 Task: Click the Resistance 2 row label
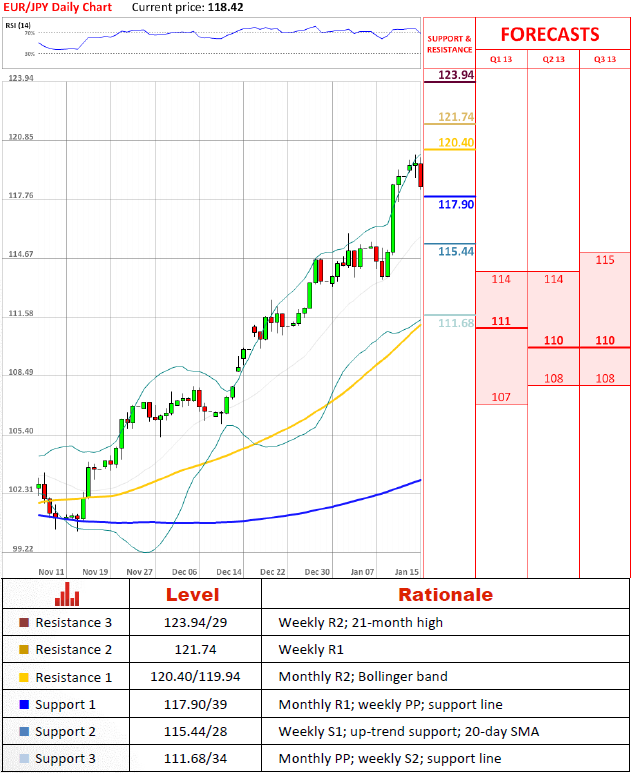click(x=73, y=650)
